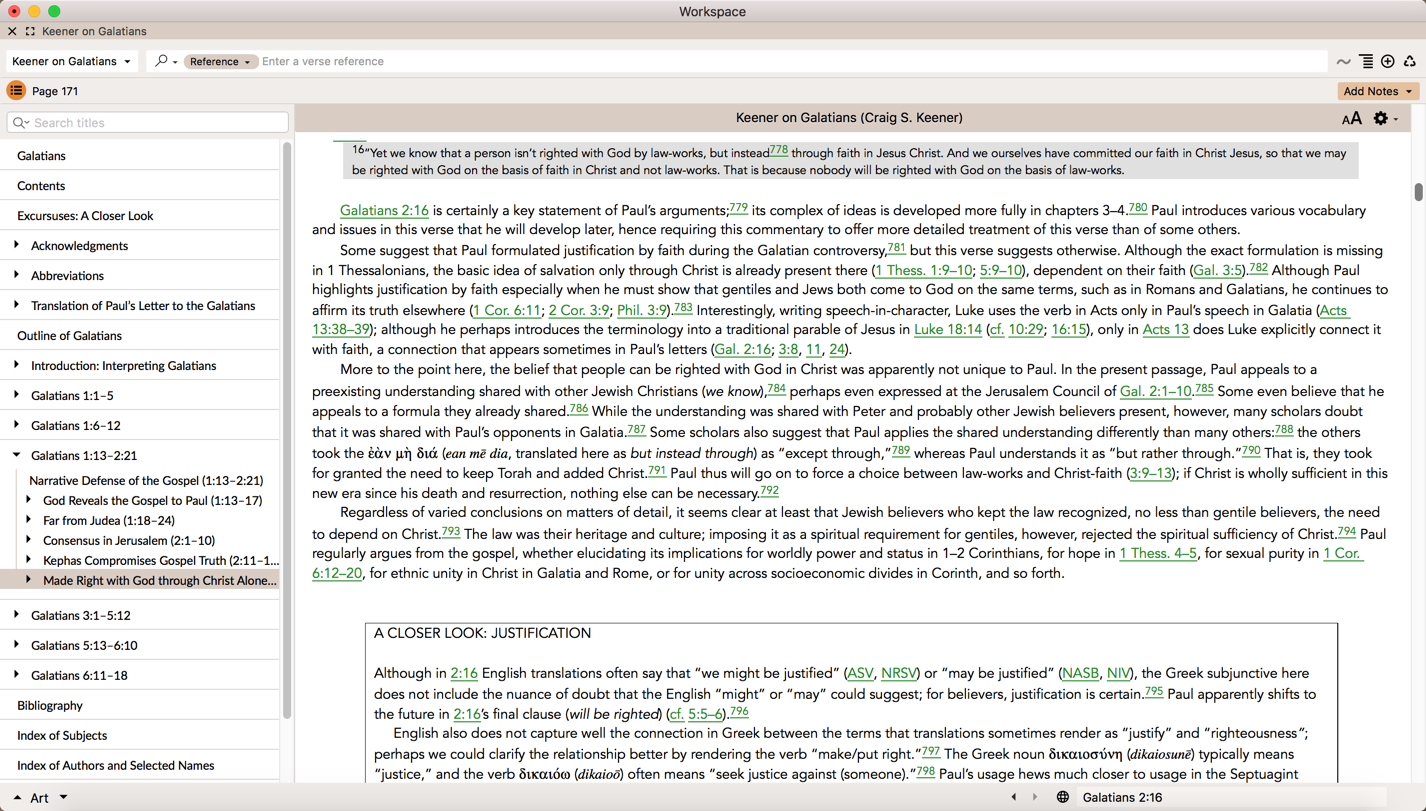Click the globe icon in status bar

tap(1062, 797)
